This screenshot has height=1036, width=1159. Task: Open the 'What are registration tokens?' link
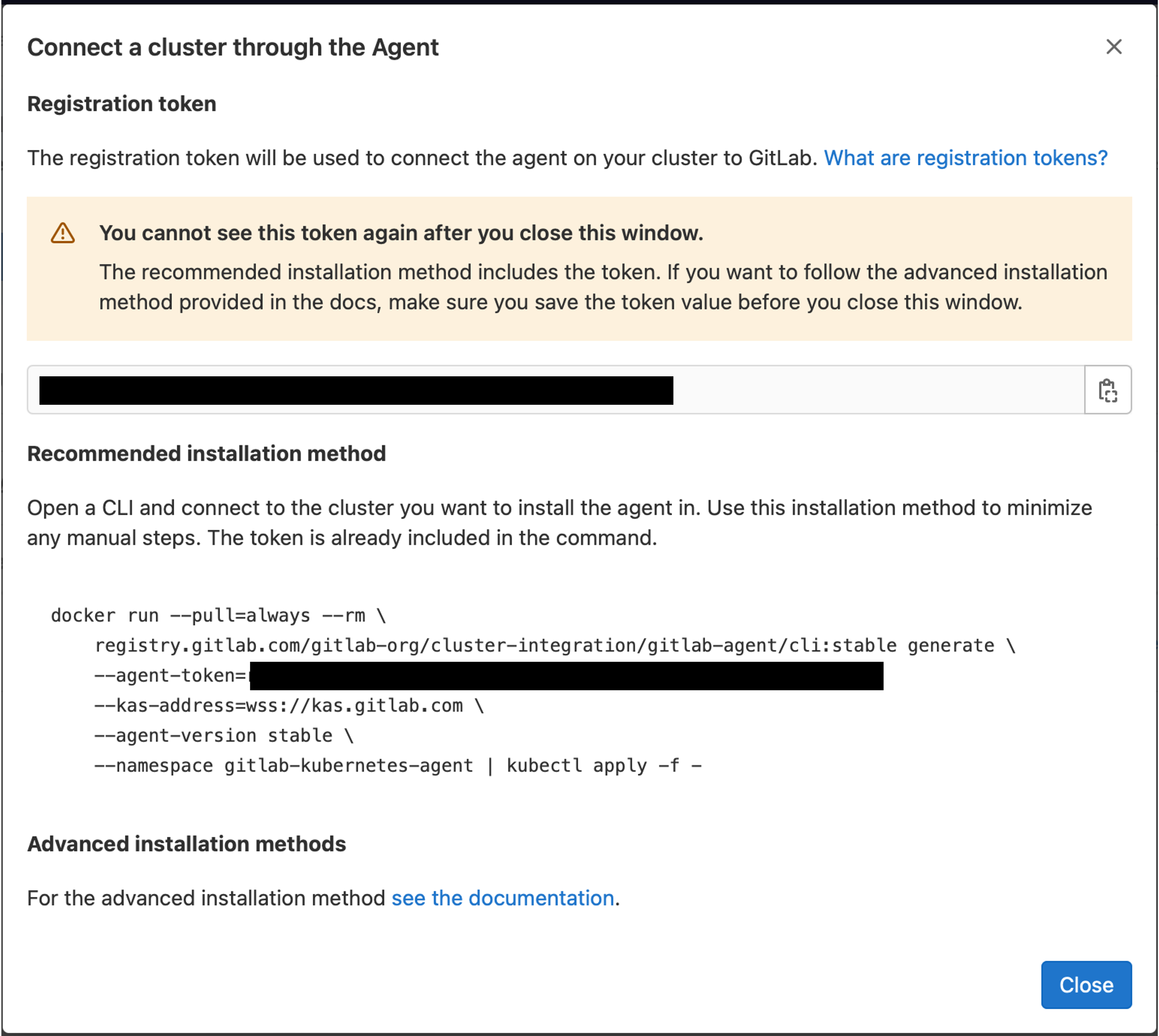click(966, 158)
